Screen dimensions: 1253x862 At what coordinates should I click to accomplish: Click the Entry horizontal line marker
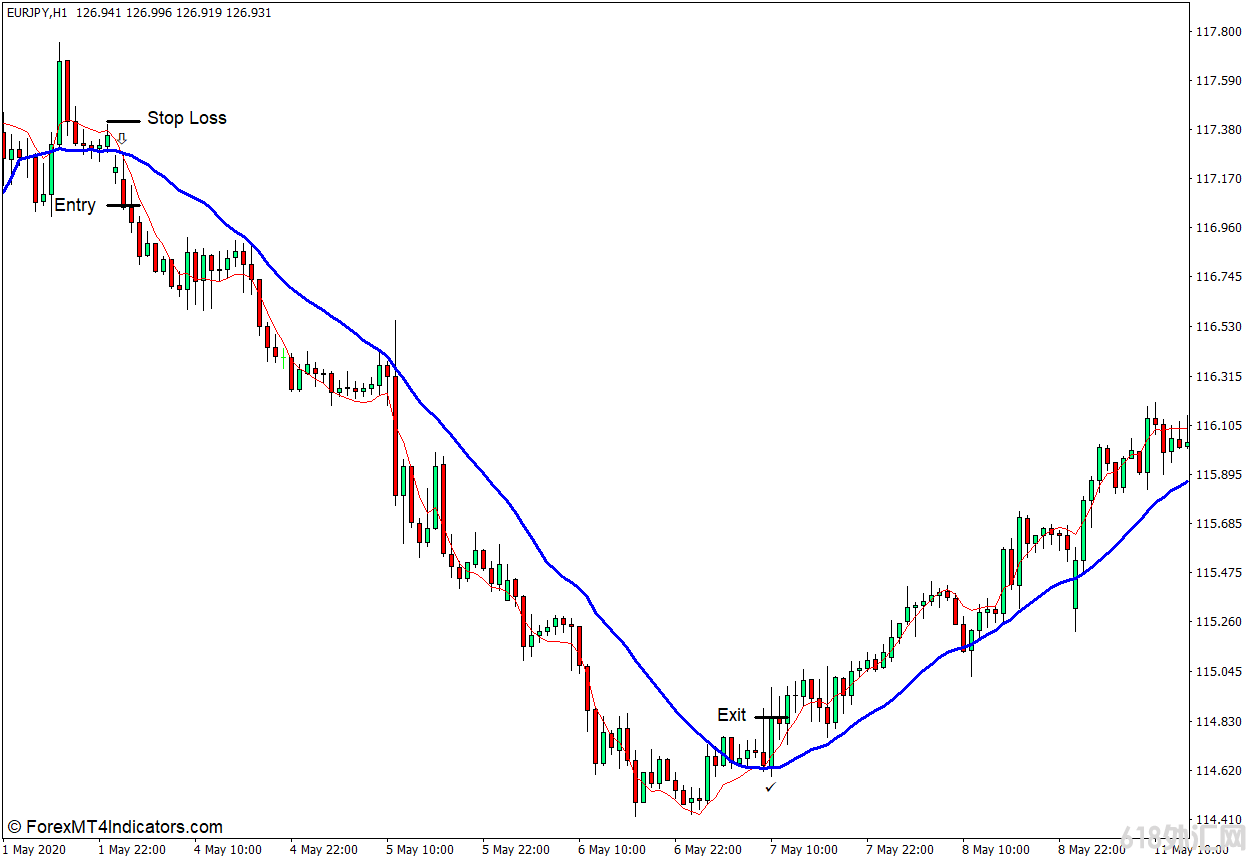point(123,205)
